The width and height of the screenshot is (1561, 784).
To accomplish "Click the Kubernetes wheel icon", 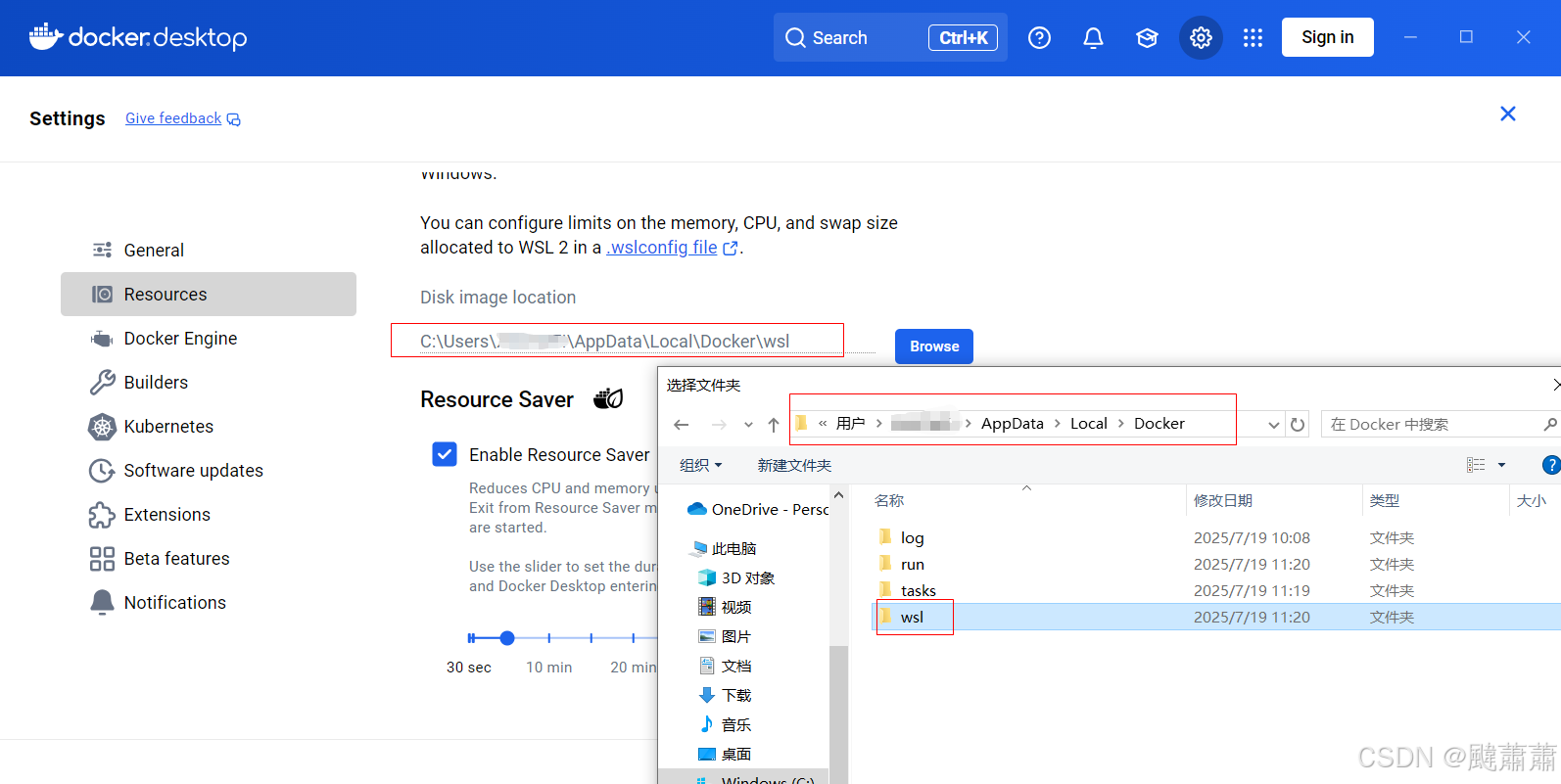I will point(102,427).
